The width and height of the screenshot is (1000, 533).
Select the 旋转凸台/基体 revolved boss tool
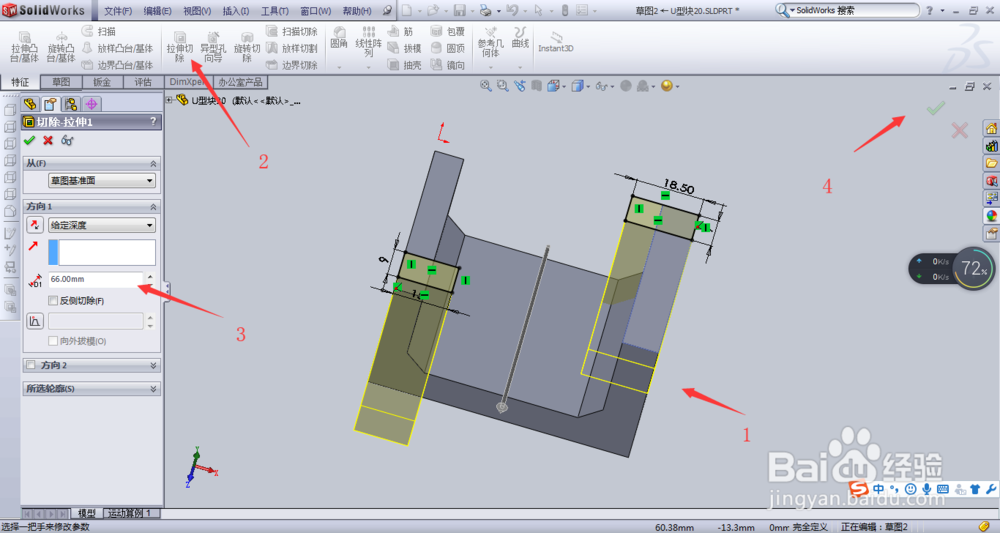click(x=61, y=47)
